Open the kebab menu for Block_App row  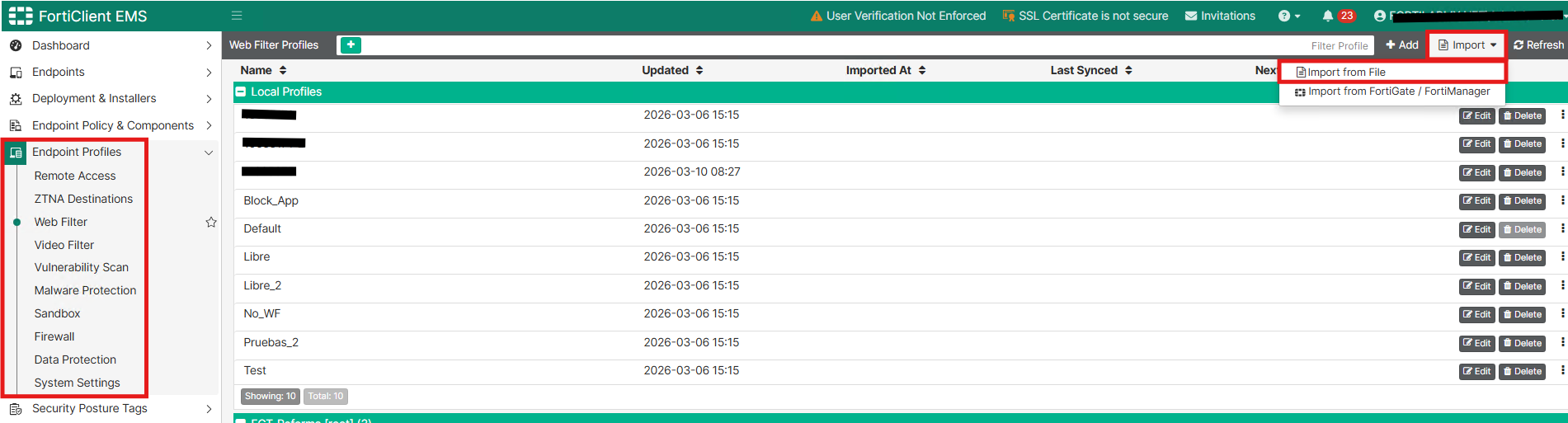(1562, 200)
